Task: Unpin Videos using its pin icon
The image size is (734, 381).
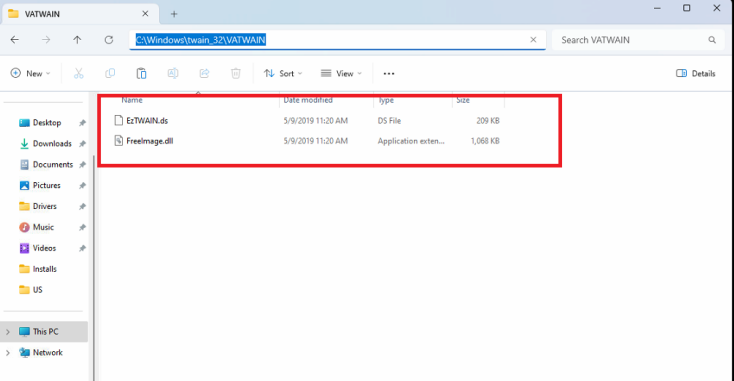Action: 82,248
